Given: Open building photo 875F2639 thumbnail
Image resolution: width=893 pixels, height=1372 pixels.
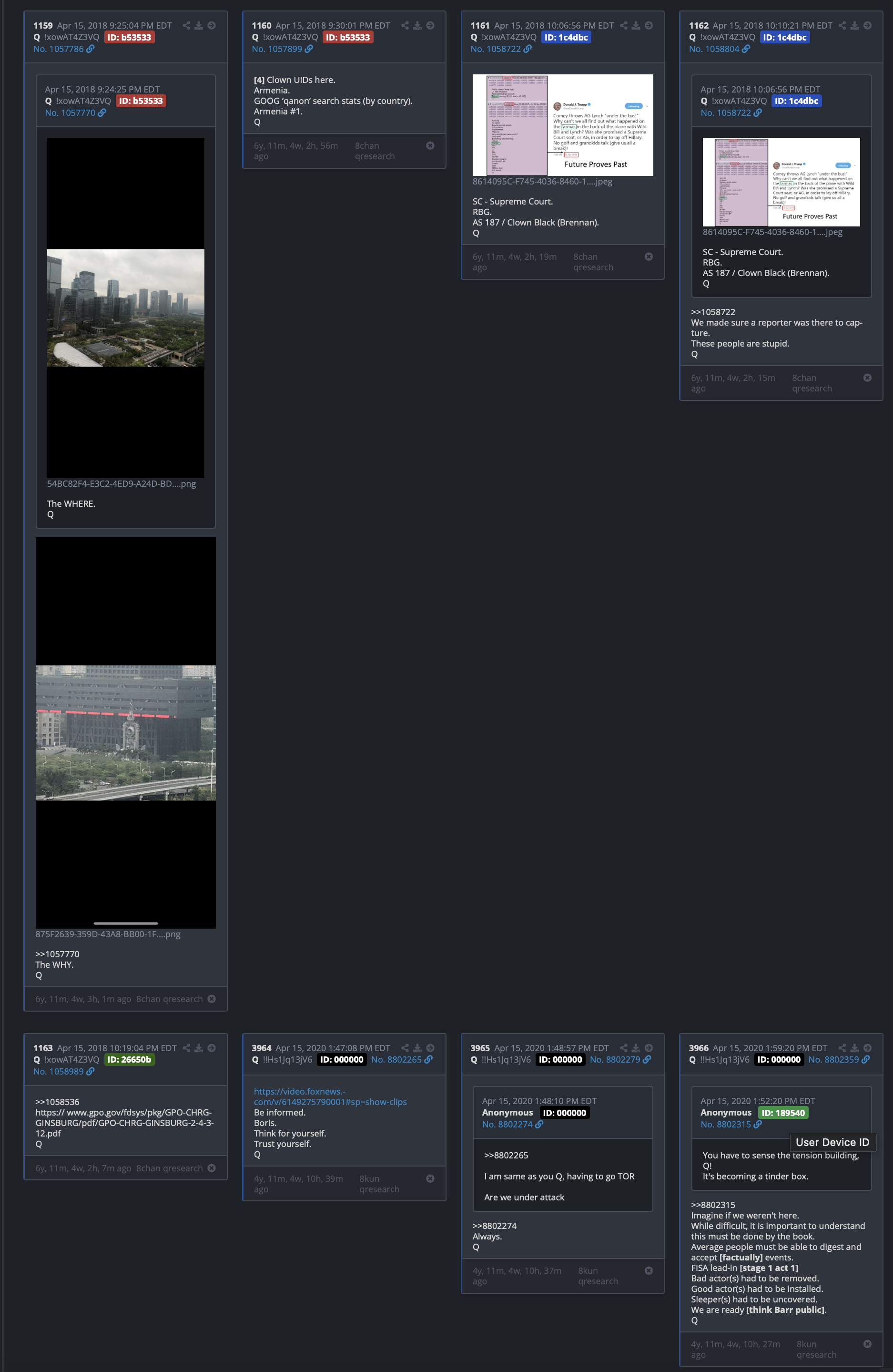Looking at the screenshot, I should [126, 733].
